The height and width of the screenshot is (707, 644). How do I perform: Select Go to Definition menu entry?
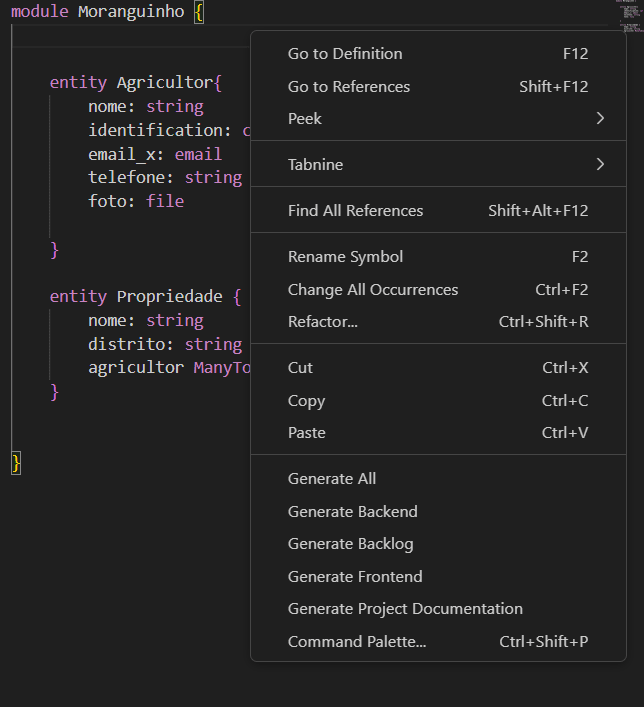[438, 54]
